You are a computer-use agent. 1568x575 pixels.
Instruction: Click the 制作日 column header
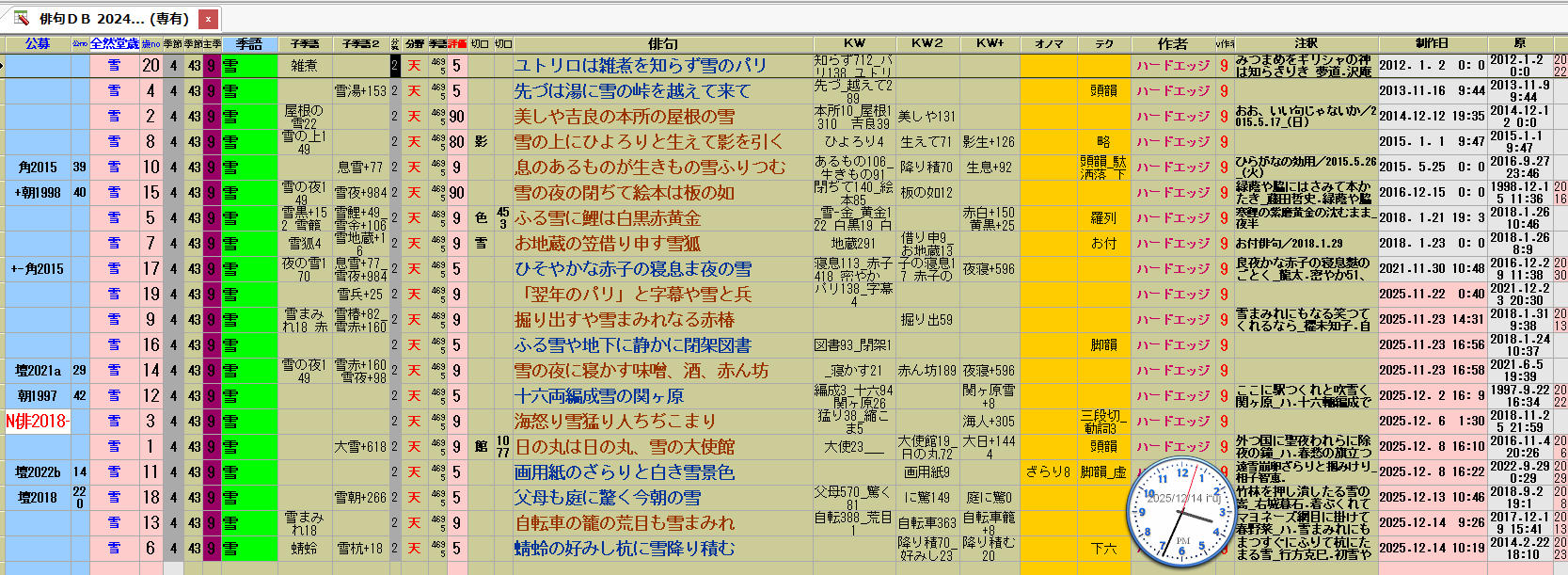pos(1432,44)
